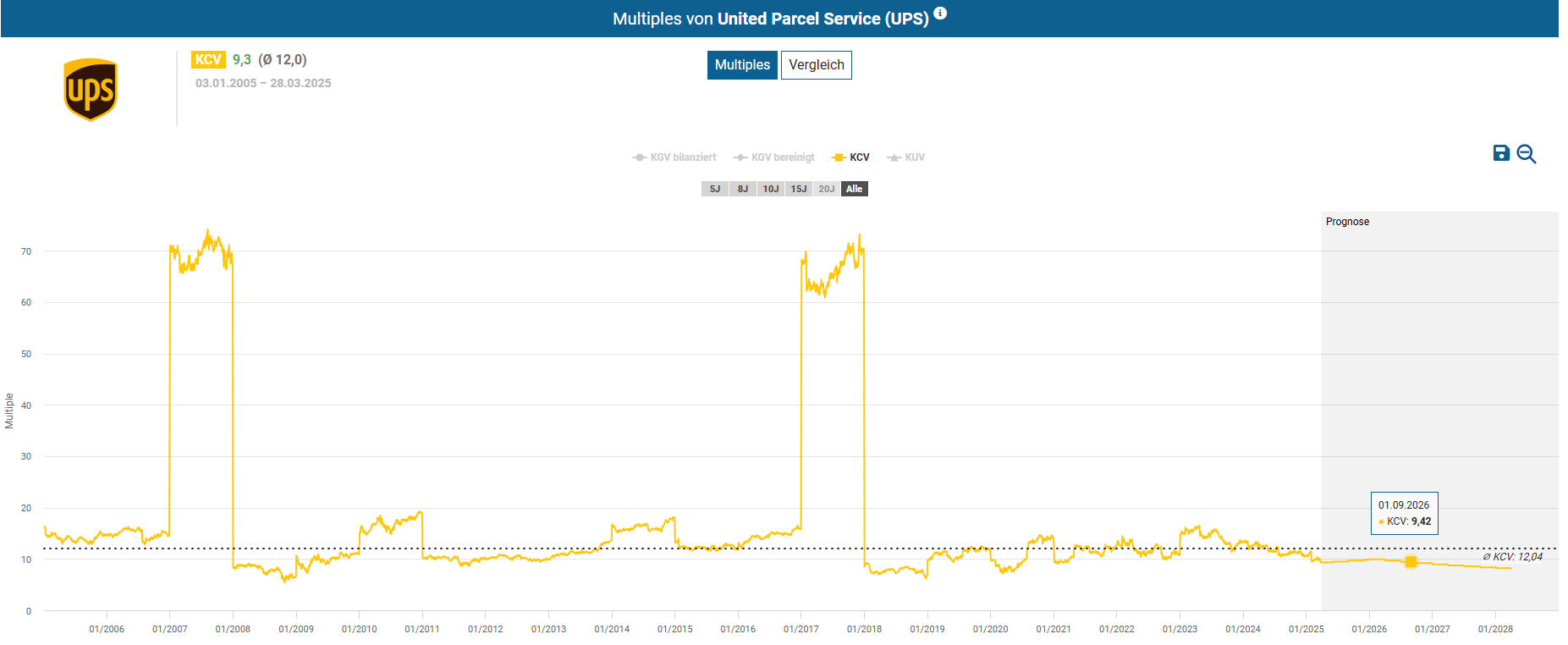Select the Alle time range
This screenshot has height=645, width=1568.
(855, 189)
